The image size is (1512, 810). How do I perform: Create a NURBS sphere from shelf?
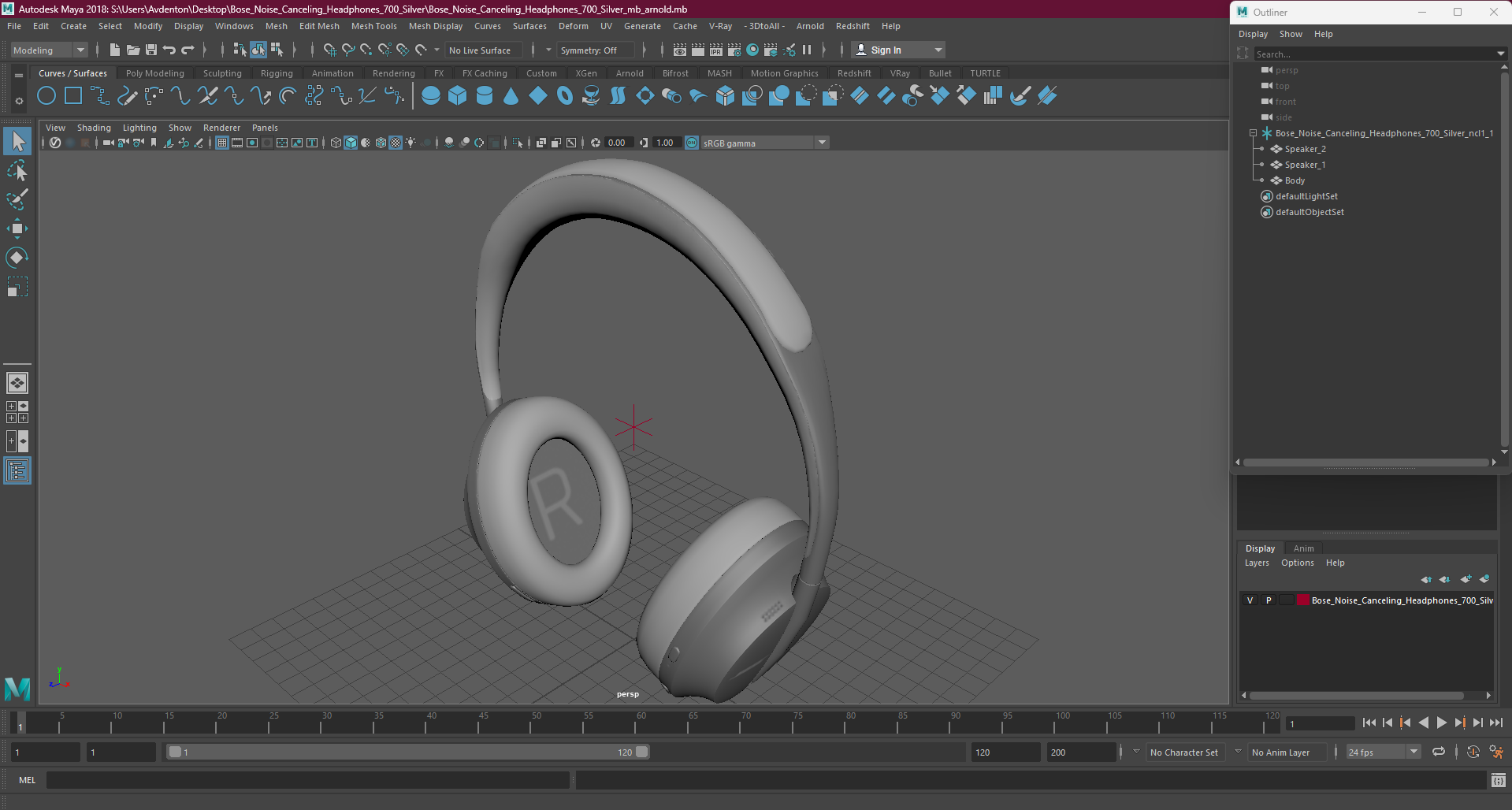[x=431, y=96]
